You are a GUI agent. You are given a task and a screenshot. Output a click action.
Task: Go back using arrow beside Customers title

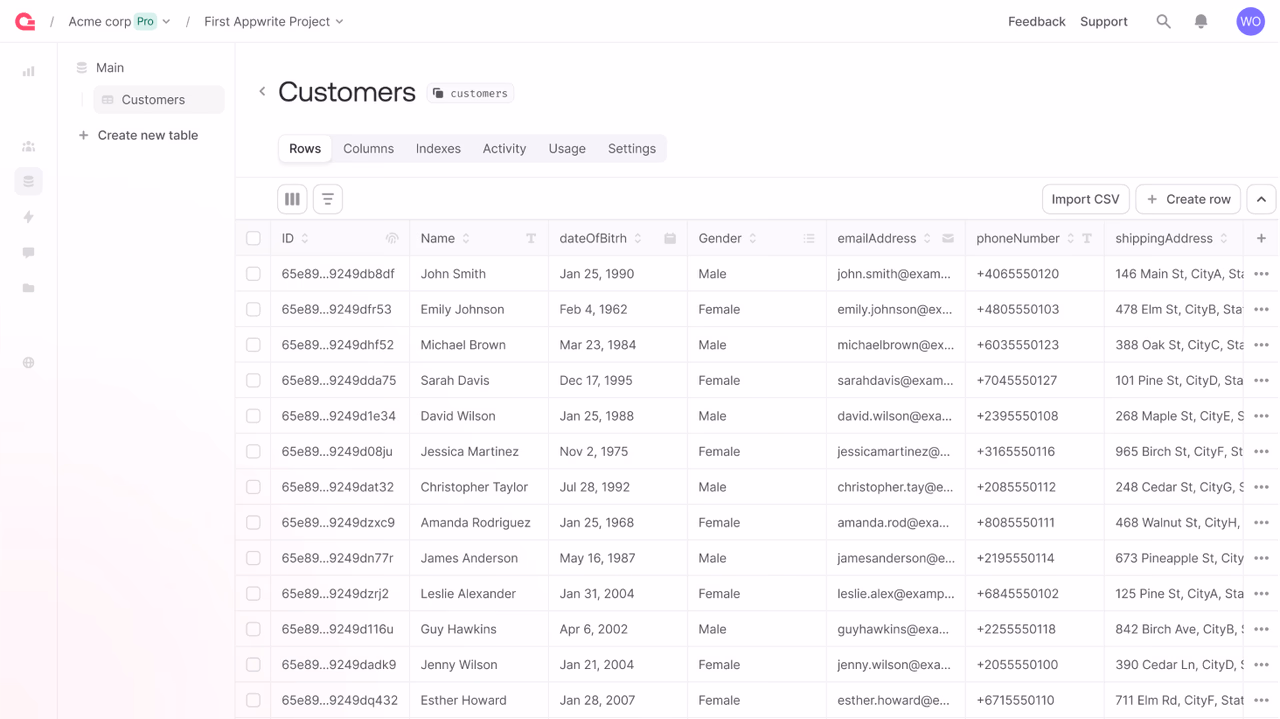tap(262, 92)
